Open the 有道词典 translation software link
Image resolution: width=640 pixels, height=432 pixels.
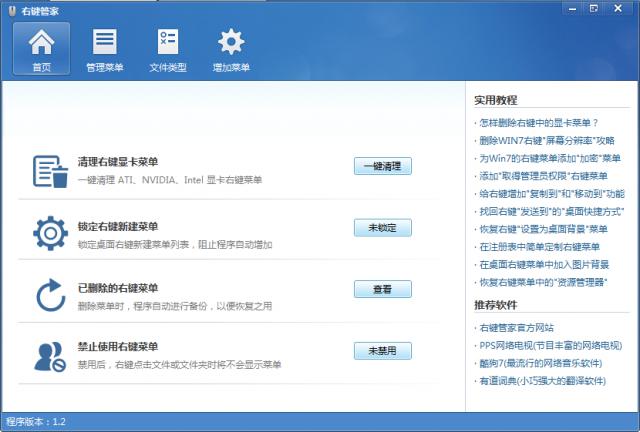tap(542, 381)
